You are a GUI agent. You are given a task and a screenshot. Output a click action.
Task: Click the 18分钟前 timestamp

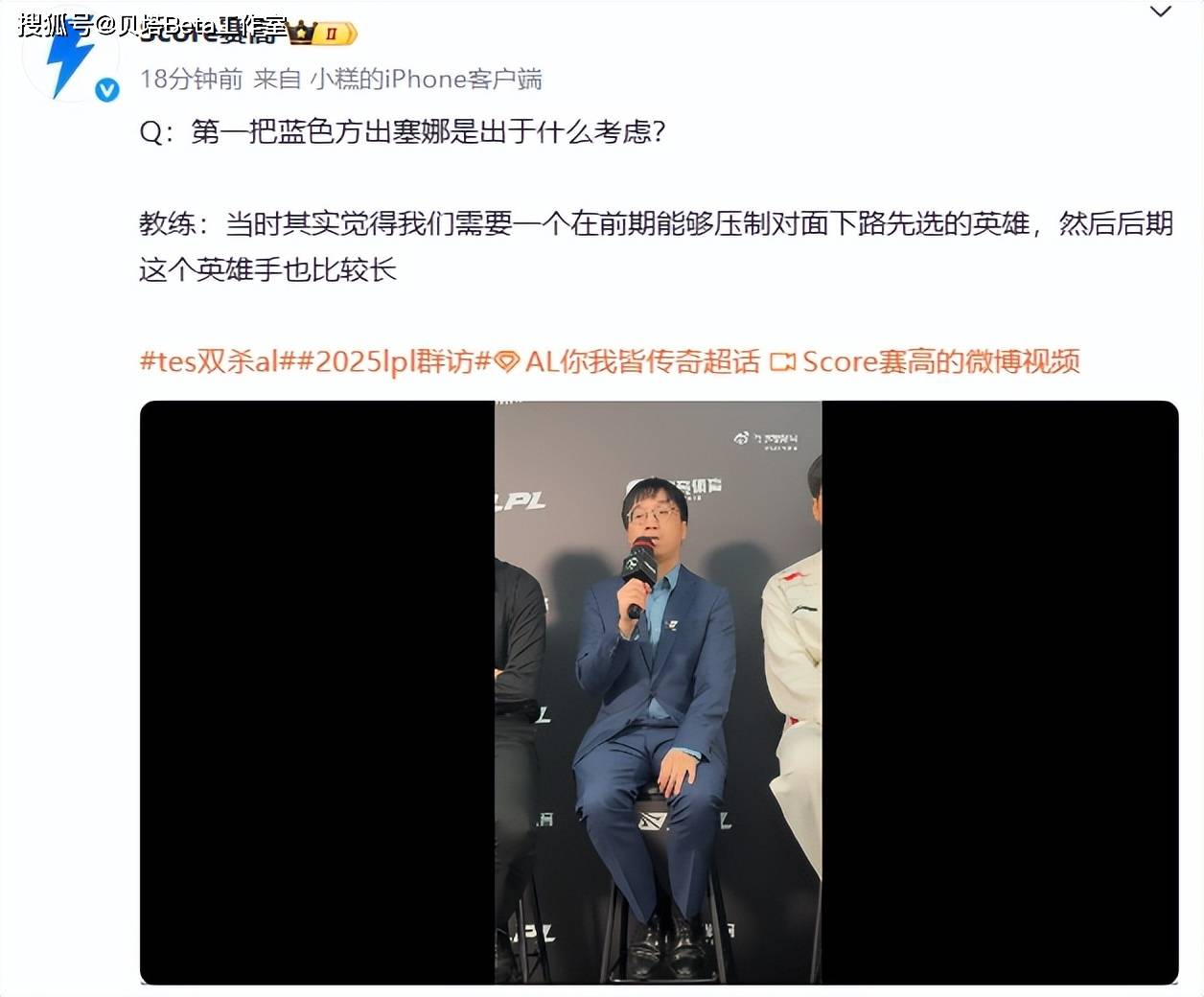[192, 79]
